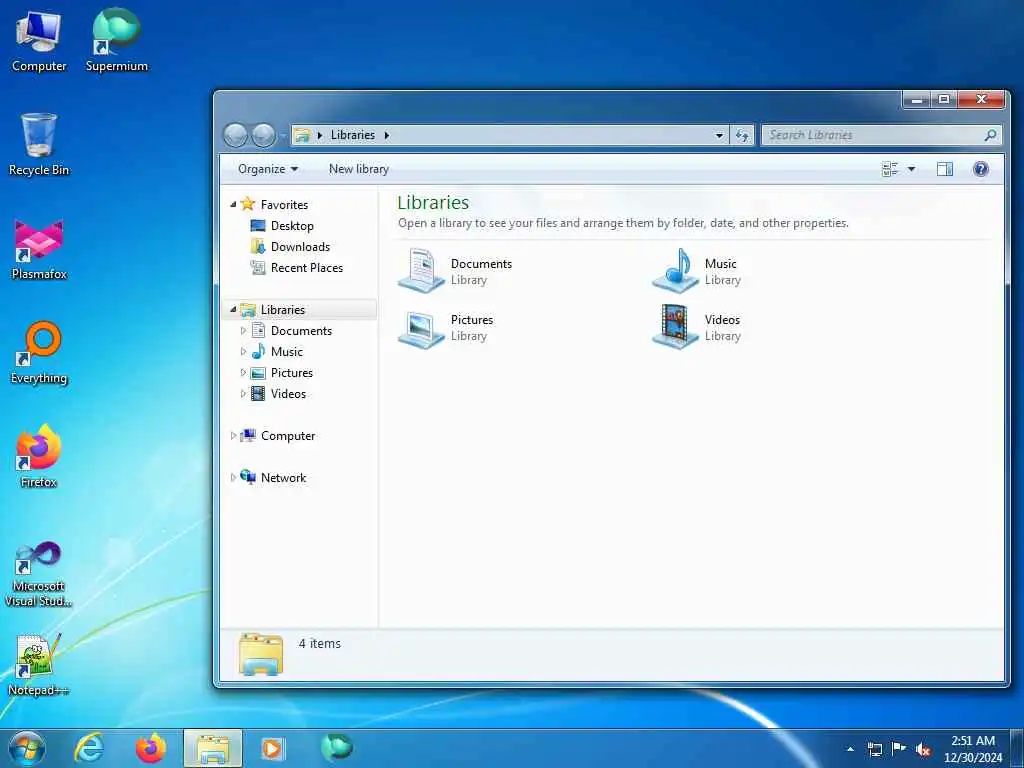Viewport: 1024px width, 768px height.
Task: Expand Videos node in navigation tree
Action: click(x=243, y=393)
